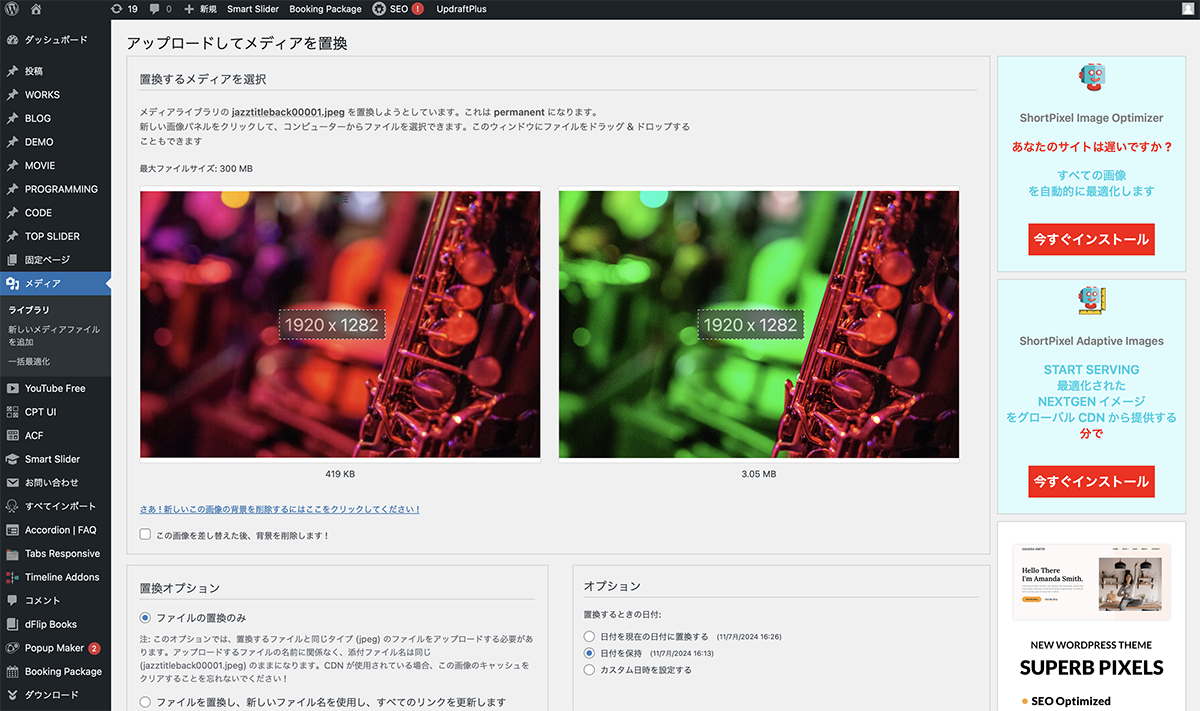1200x711 pixels.
Task: Click the ShortPixel Image Optimizer install button
Action: [x=1091, y=240]
